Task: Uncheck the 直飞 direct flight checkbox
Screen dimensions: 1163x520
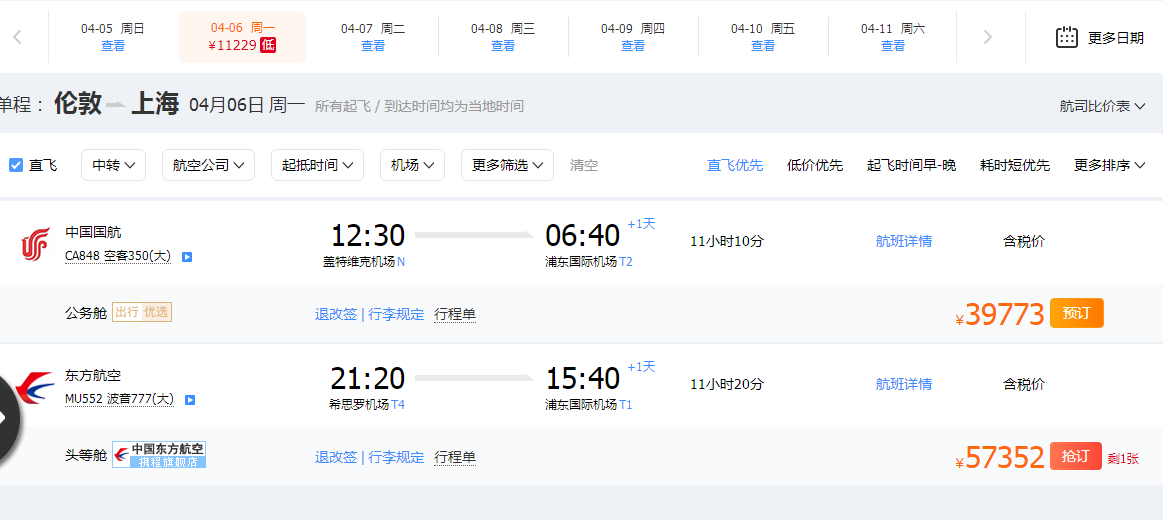Action: coord(16,165)
